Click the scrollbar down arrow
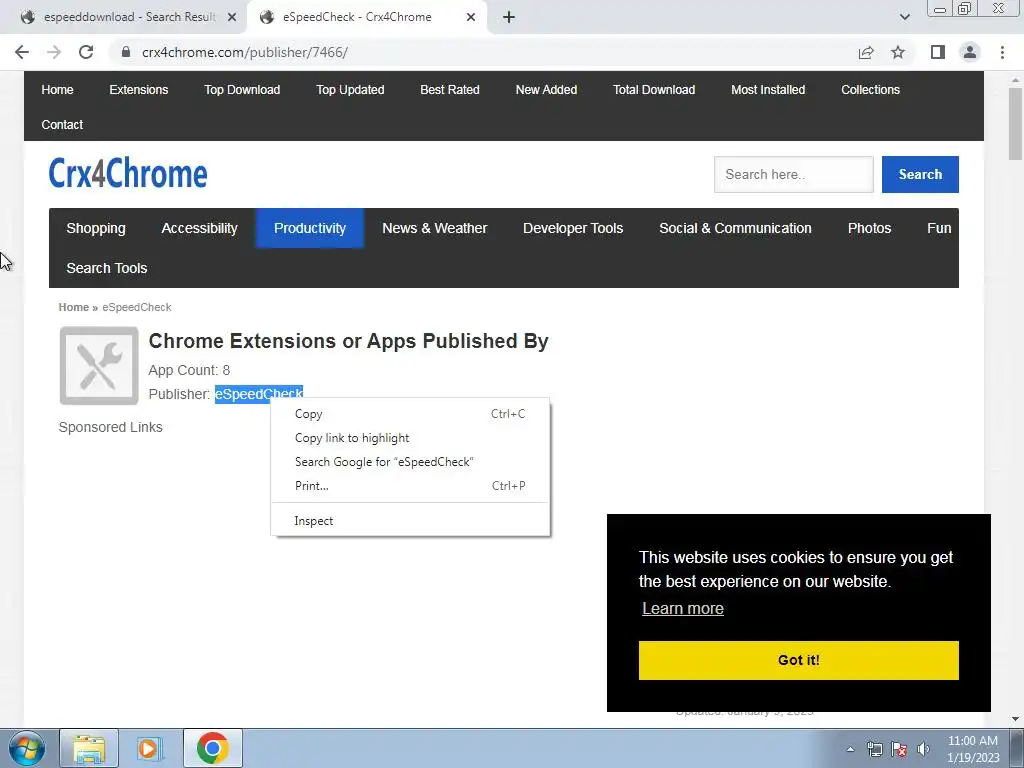 (x=1015, y=720)
